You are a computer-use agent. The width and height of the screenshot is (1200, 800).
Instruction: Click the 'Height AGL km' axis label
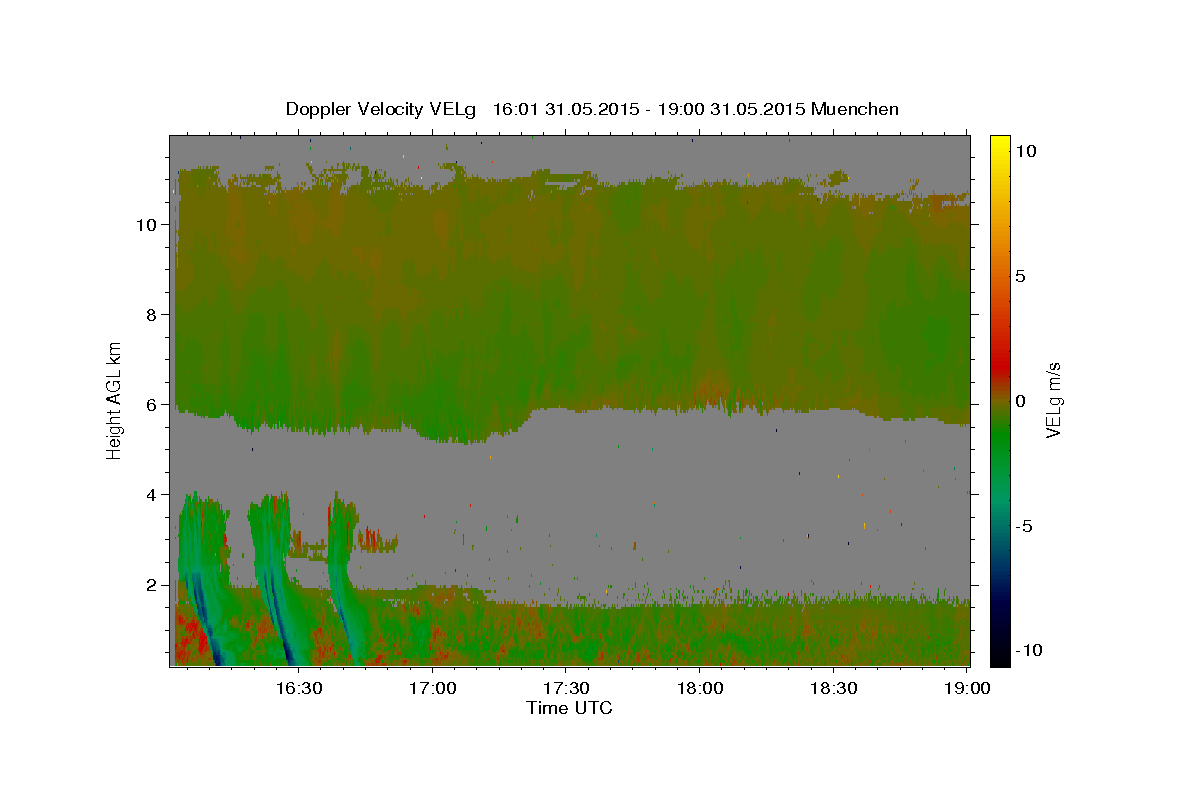[x=115, y=400]
